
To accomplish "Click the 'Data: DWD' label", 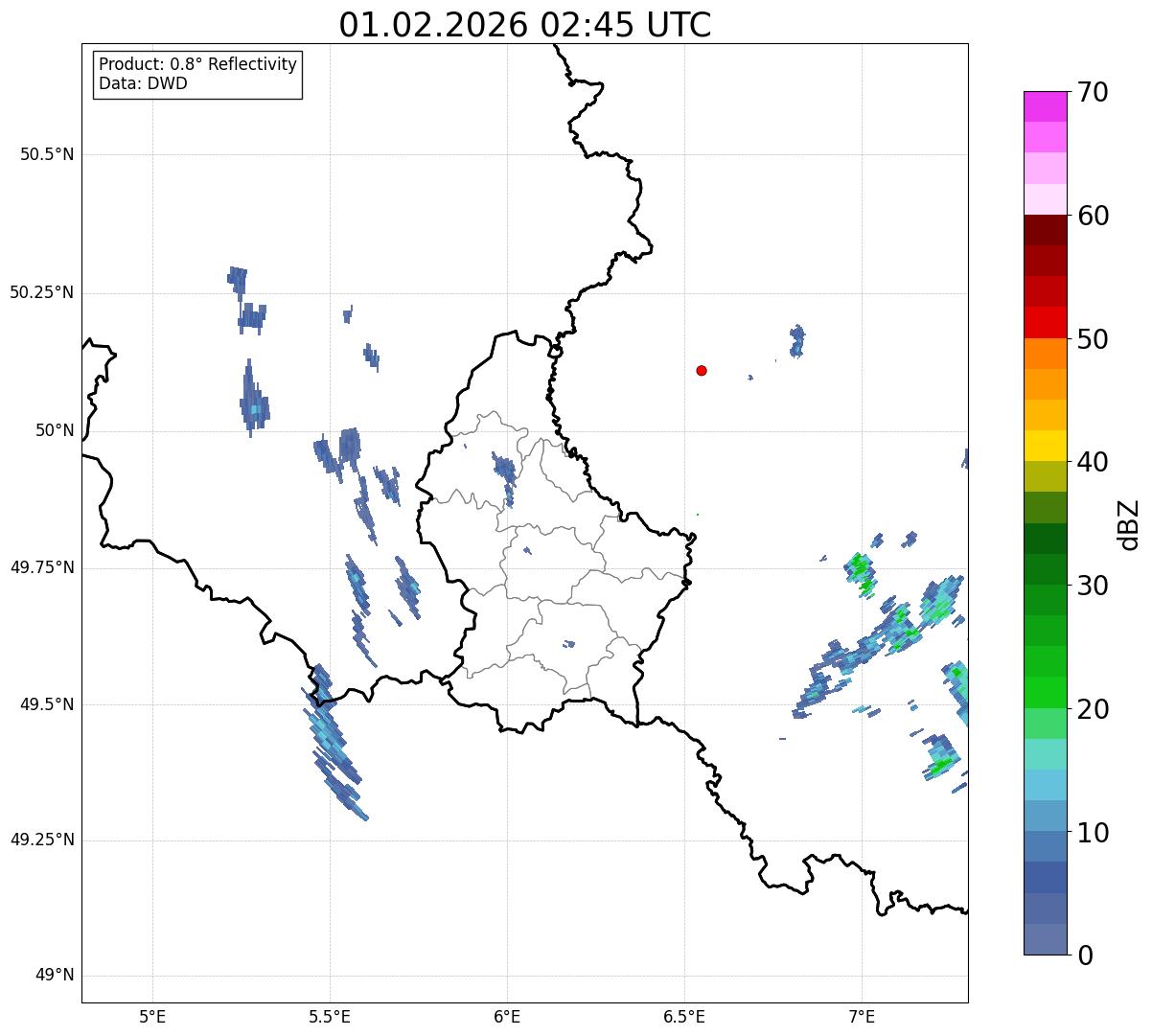I will pos(143,83).
